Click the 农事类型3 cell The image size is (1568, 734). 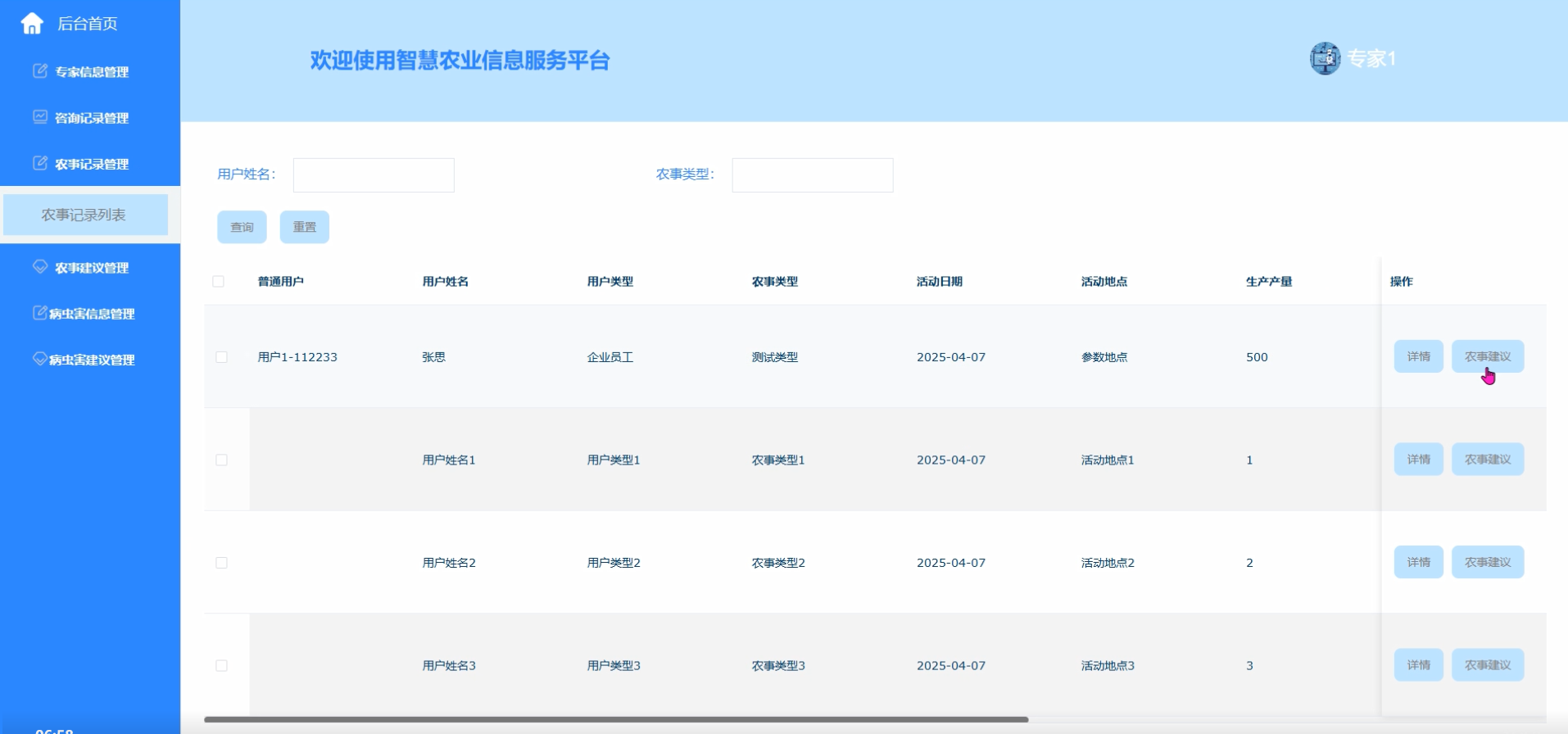point(778,665)
